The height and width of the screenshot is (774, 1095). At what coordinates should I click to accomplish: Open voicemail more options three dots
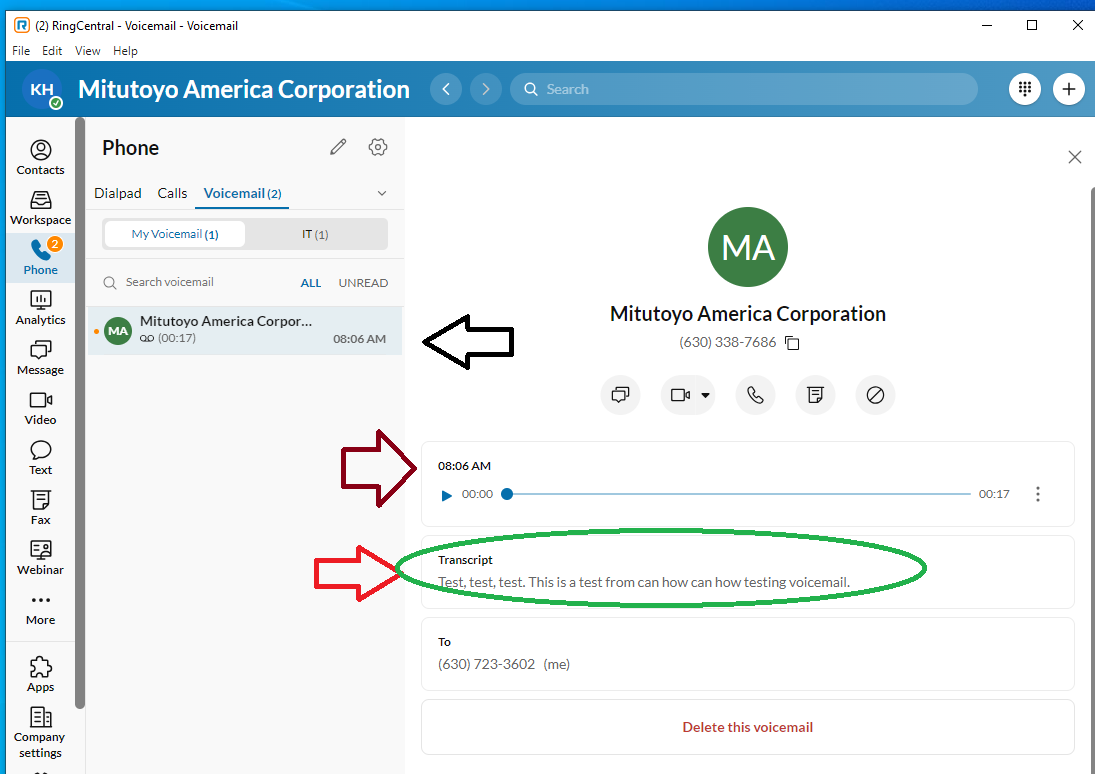pos(1038,494)
